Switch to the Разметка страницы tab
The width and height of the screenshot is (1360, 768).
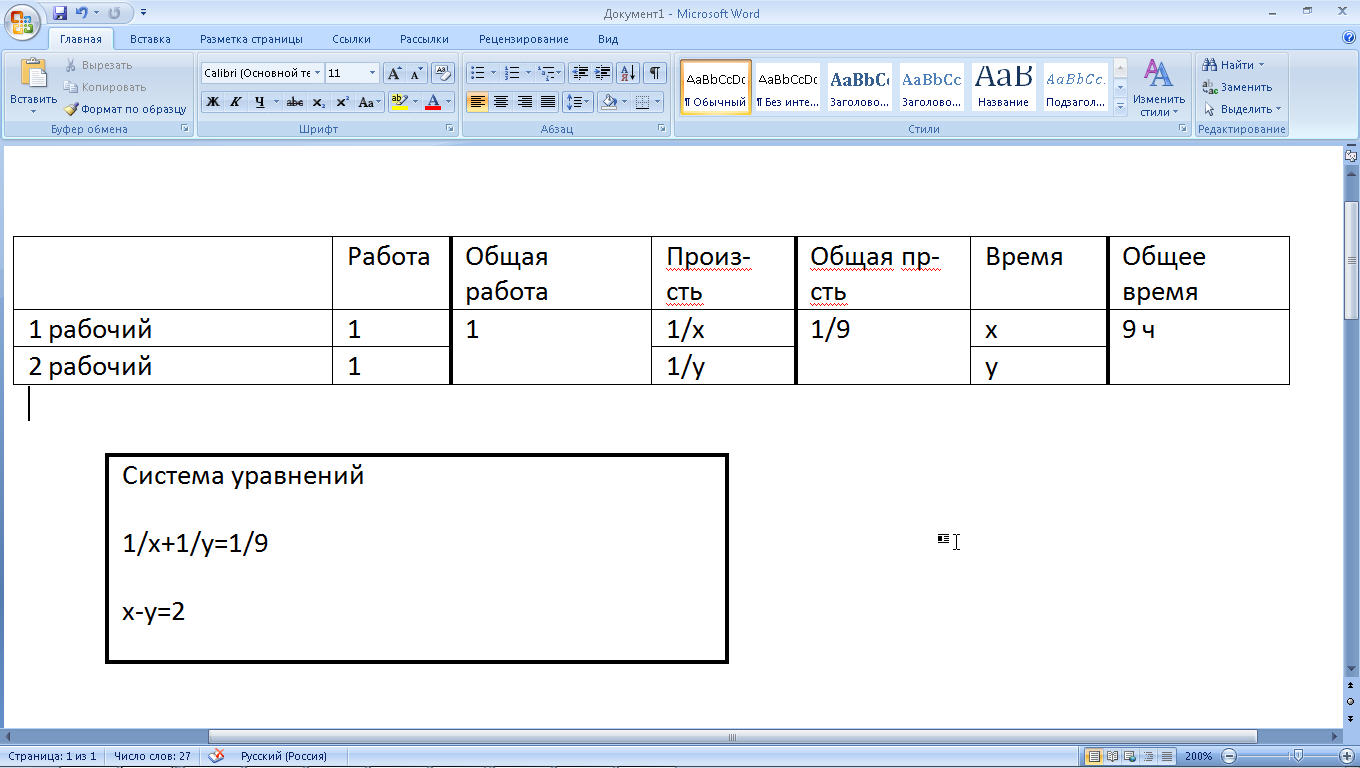pos(251,39)
